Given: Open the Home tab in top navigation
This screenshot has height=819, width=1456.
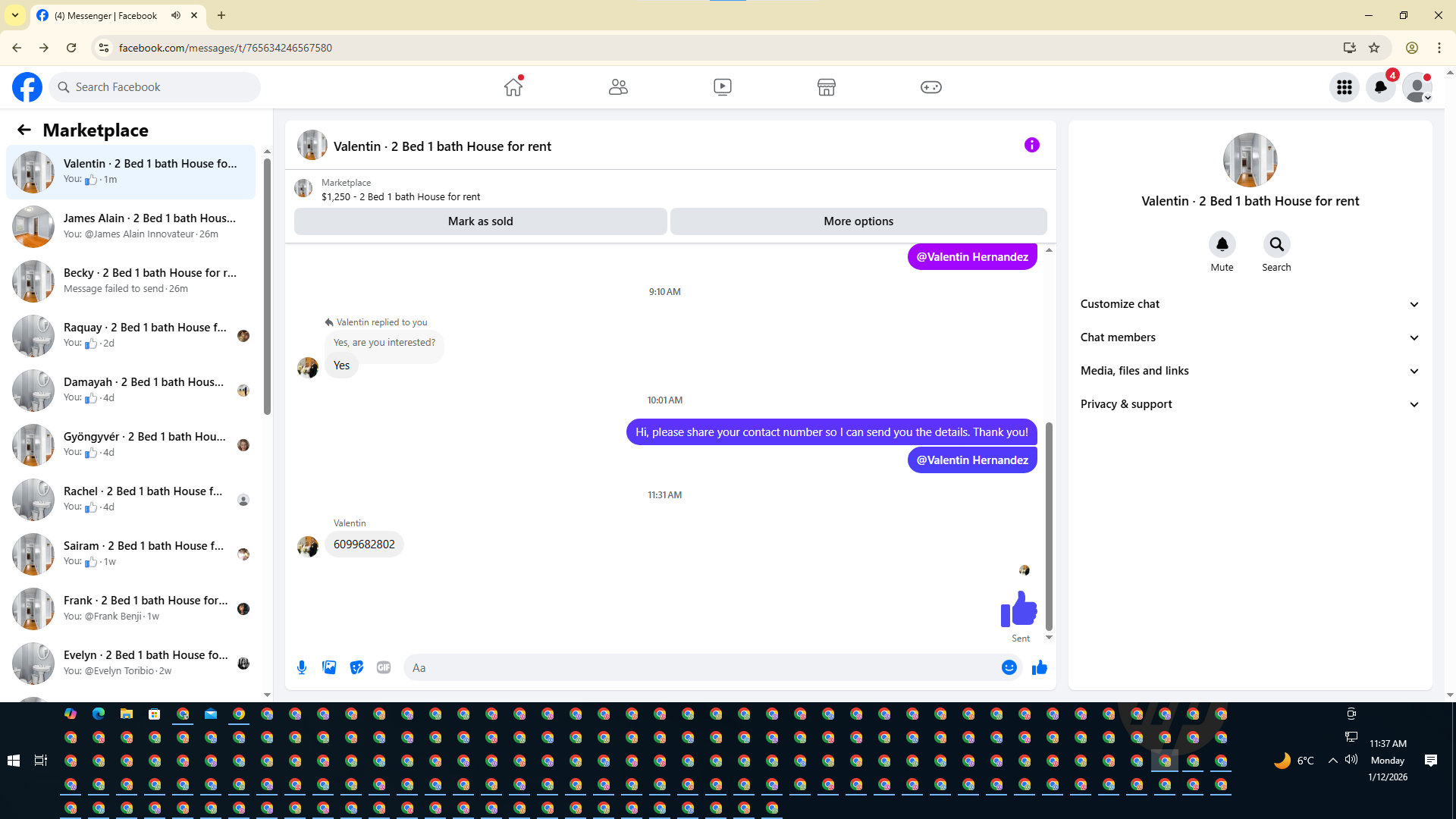Looking at the screenshot, I should pyautogui.click(x=513, y=87).
